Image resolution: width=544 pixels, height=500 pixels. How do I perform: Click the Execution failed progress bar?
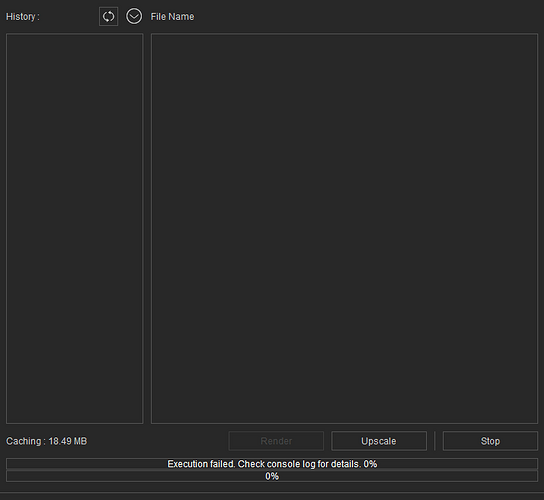point(272,464)
